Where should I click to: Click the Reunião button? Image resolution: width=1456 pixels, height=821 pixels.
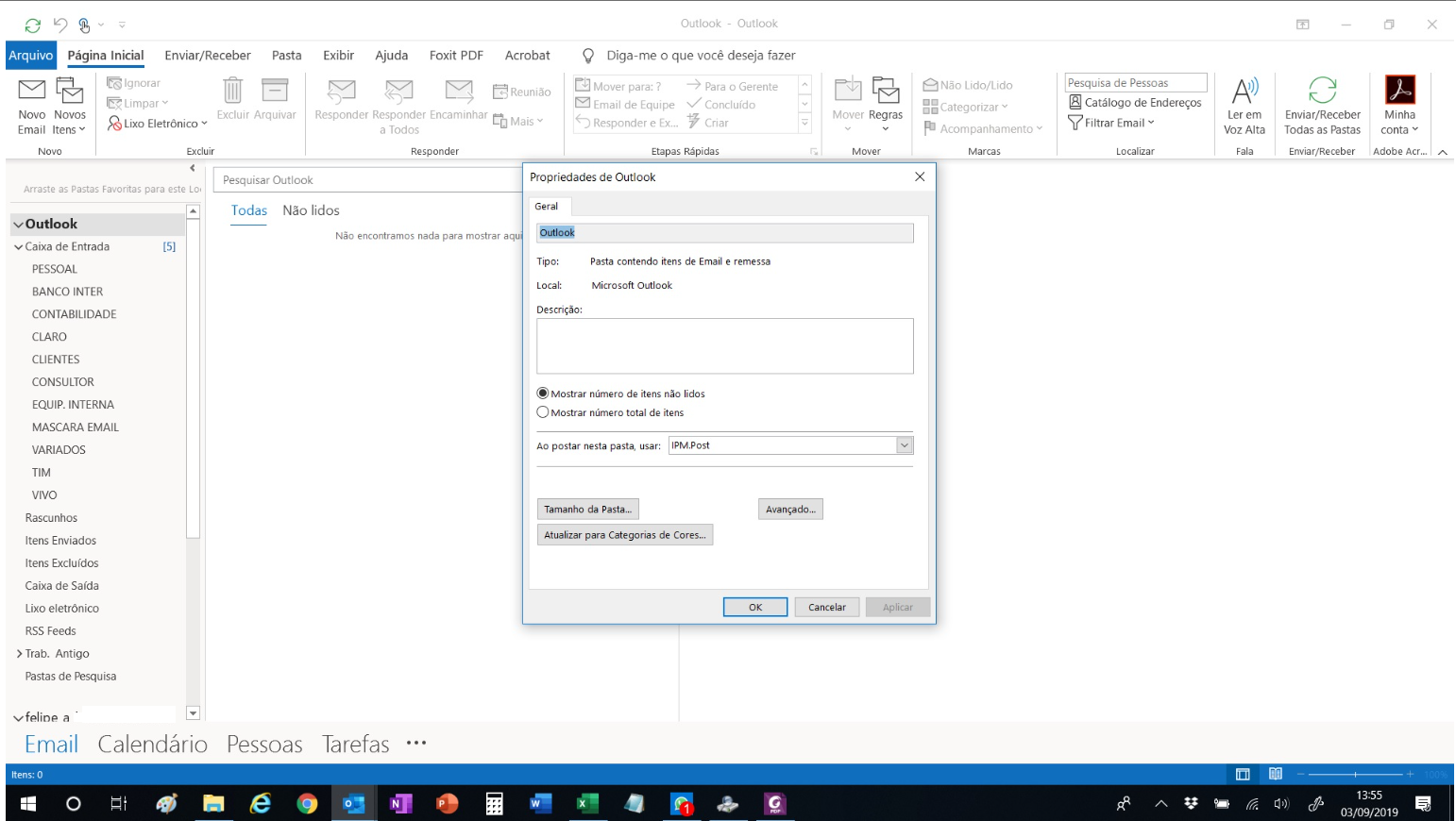521,92
